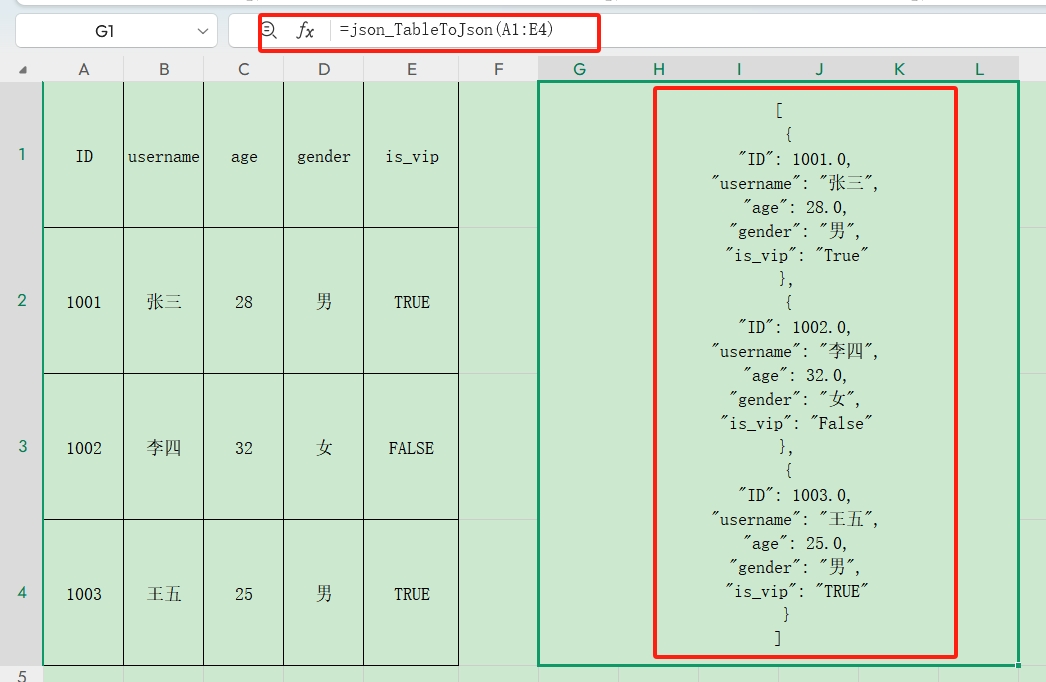Click the cell containing ID
Viewport: 1046px width, 682px height.
83,155
